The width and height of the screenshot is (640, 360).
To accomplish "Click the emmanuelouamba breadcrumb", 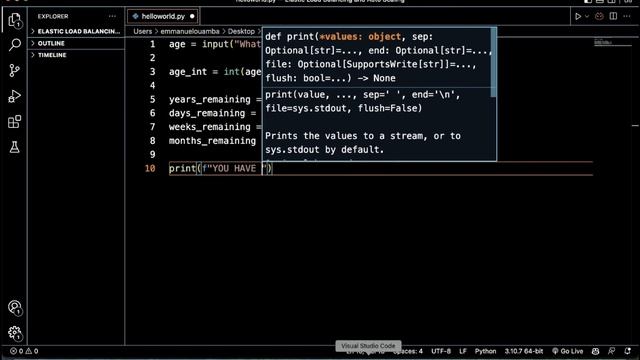I will [x=190, y=31].
